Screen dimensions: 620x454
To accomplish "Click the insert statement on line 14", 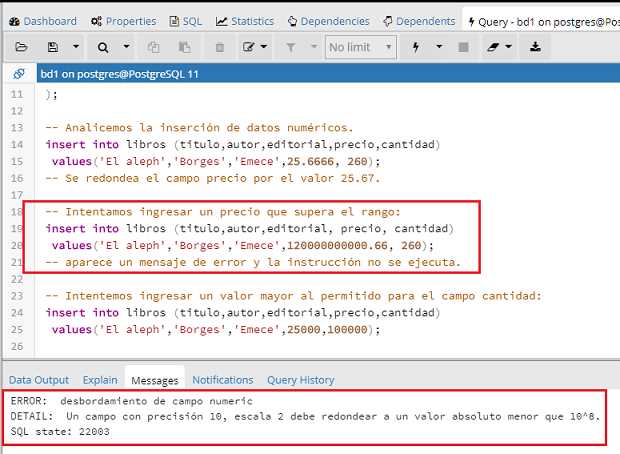I will 242,145.
